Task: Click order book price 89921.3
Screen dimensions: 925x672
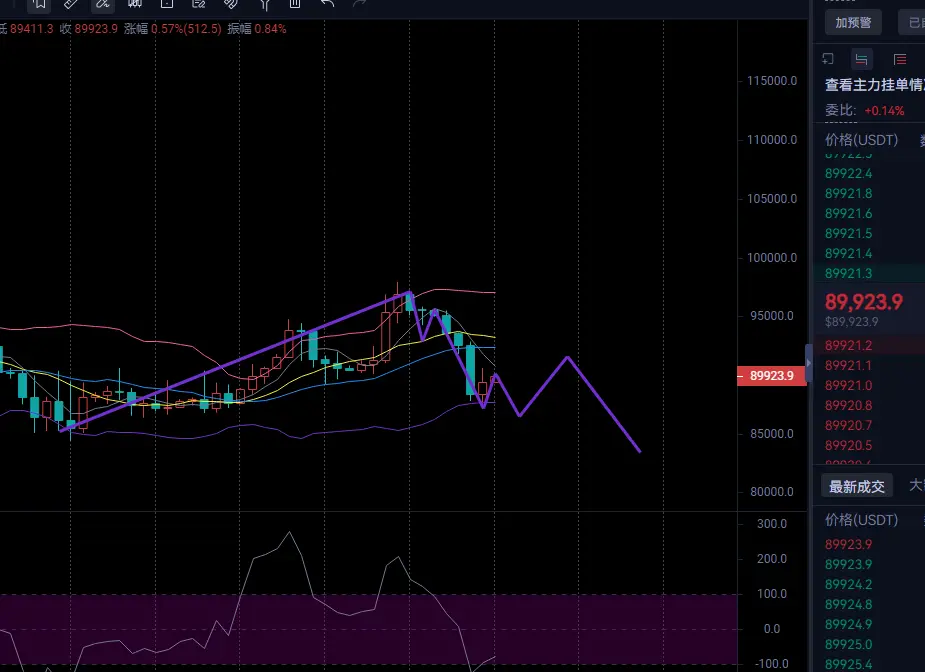Action: [x=848, y=273]
